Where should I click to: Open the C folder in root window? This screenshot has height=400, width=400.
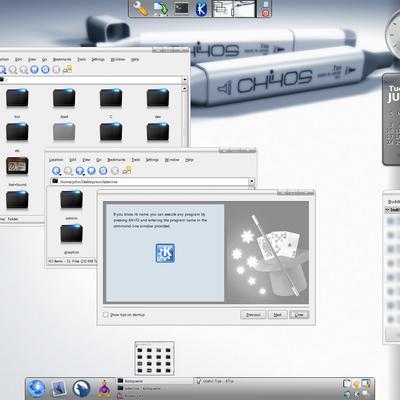(x=111, y=98)
